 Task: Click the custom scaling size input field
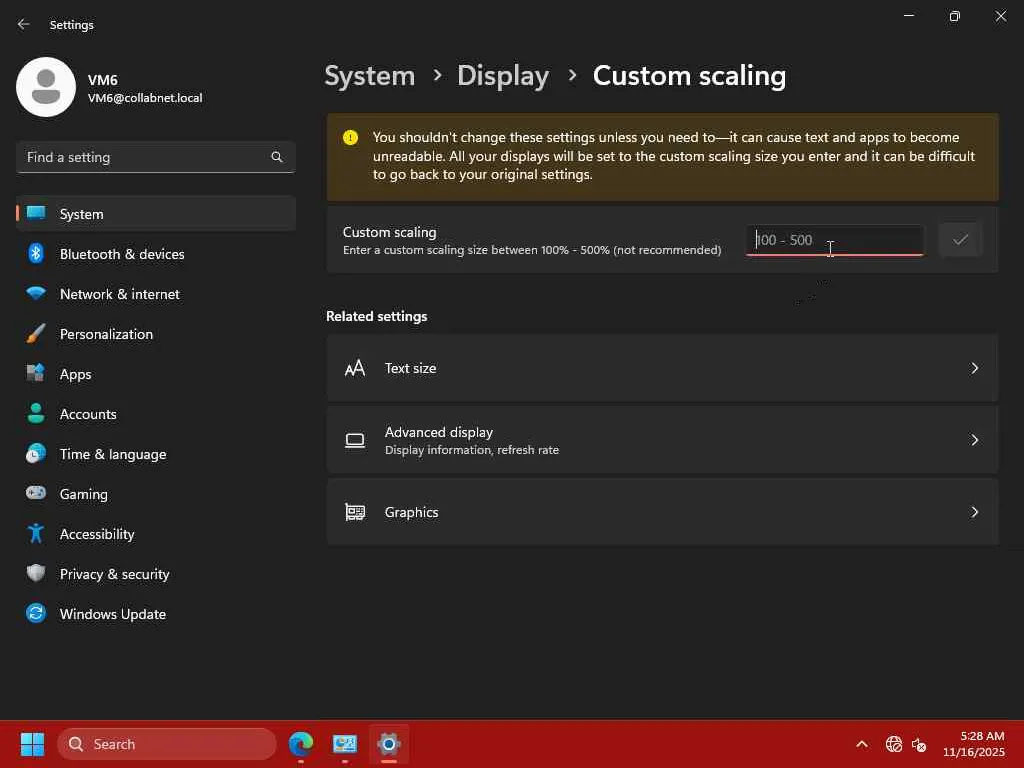click(x=834, y=240)
